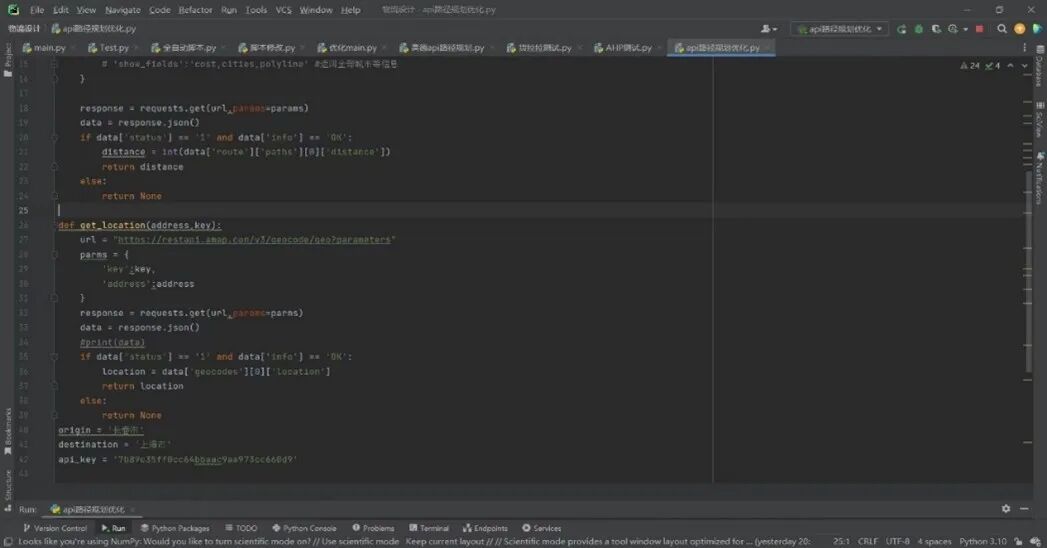Viewport: 1047px width, 548px height.
Task: Click the typo count indicator showing 4
Action: point(993,65)
